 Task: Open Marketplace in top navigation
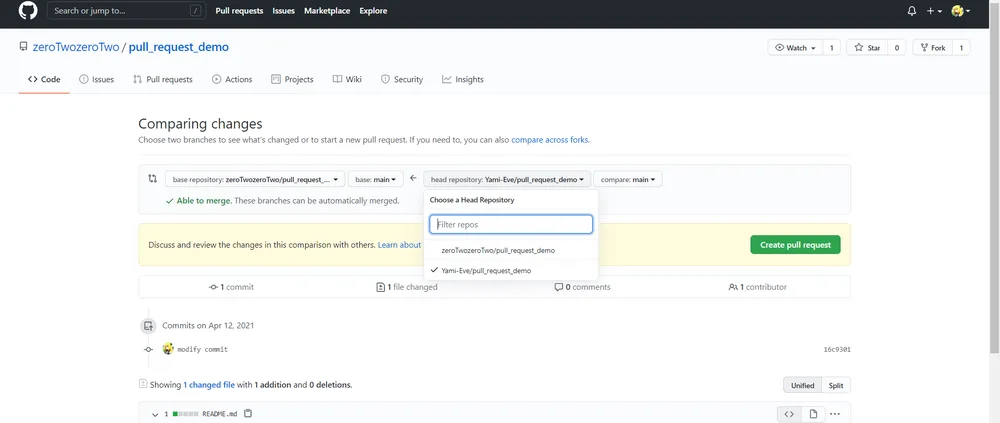(327, 11)
